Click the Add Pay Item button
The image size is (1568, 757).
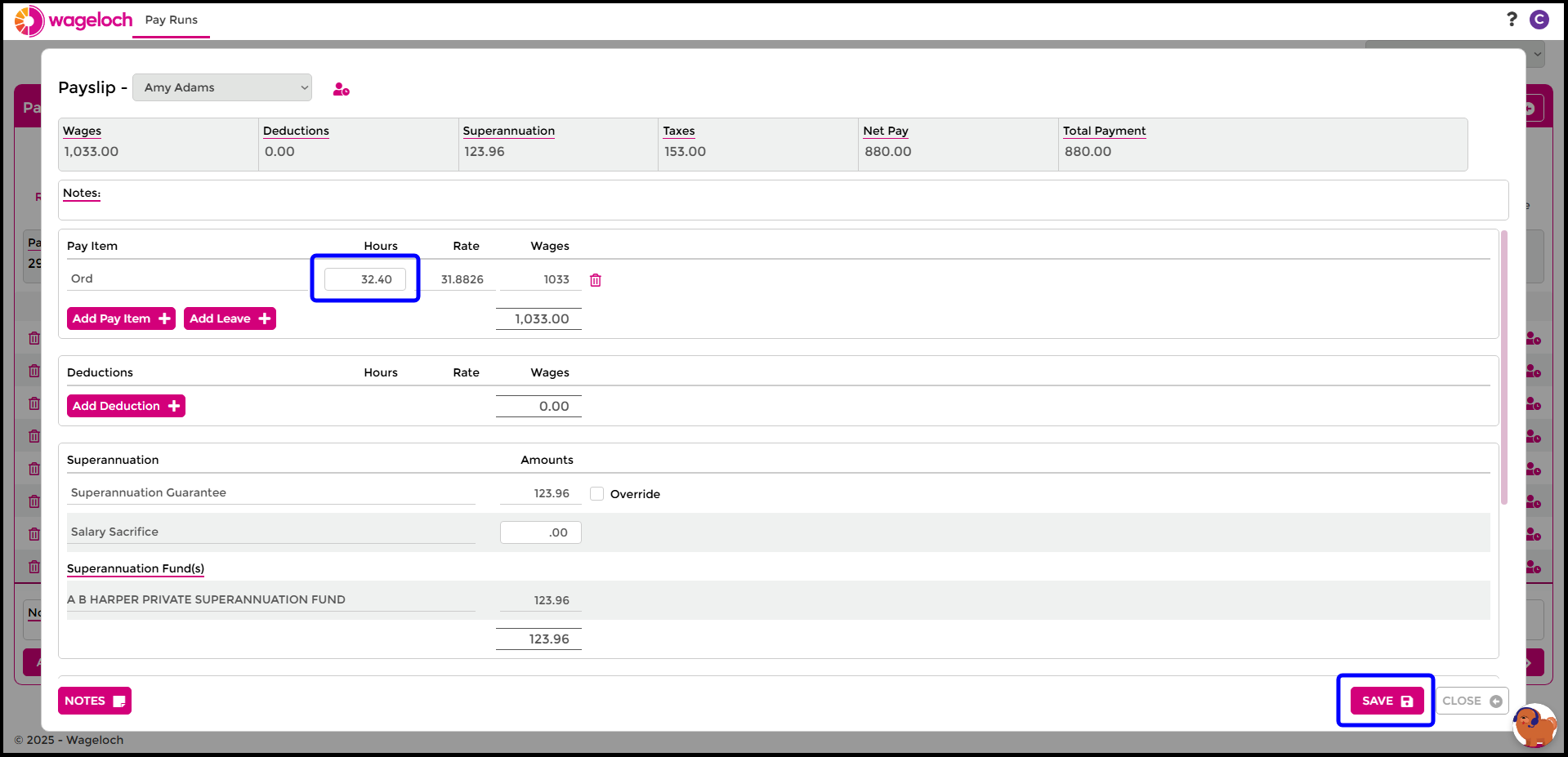121,318
